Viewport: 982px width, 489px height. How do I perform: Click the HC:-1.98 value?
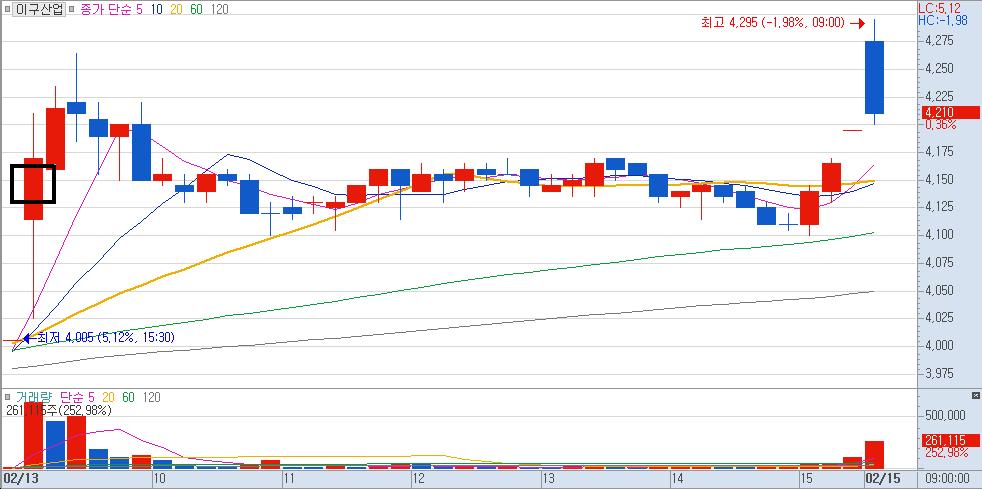941,21
